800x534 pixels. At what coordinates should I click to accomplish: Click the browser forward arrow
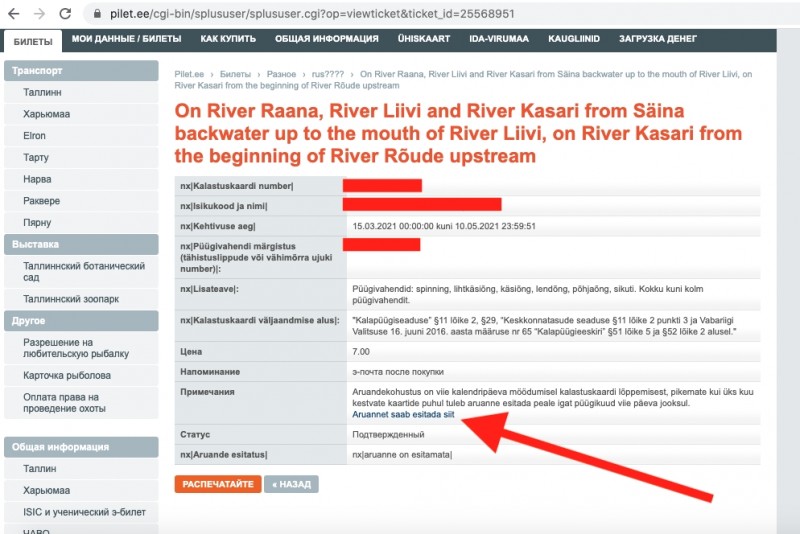tap(39, 14)
